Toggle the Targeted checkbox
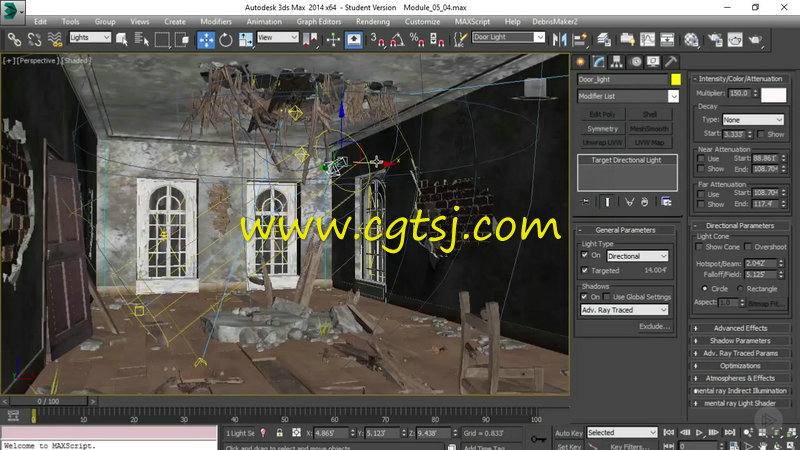This screenshot has width=800, height=450. [585, 270]
